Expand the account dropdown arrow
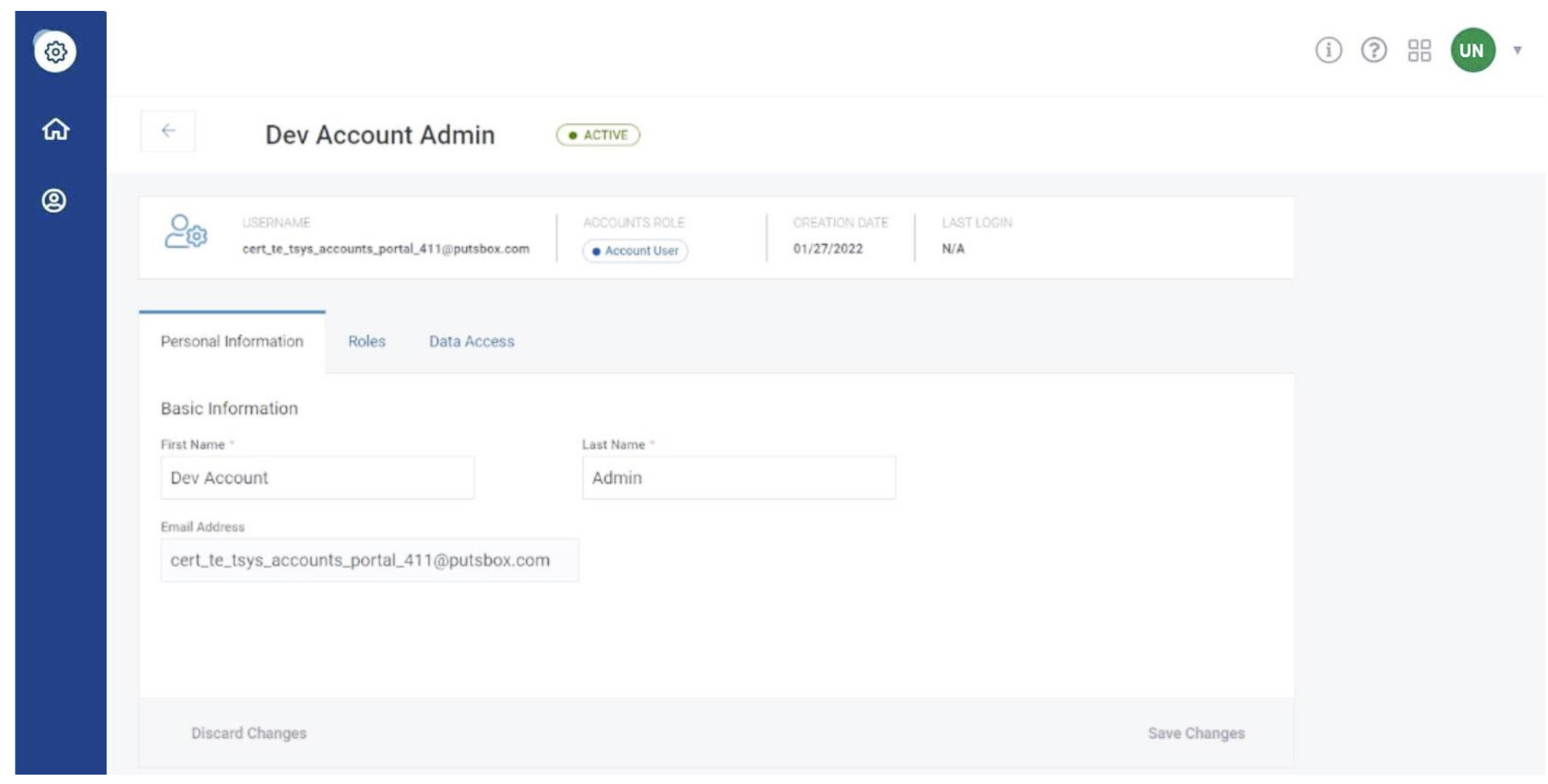 tap(1517, 51)
